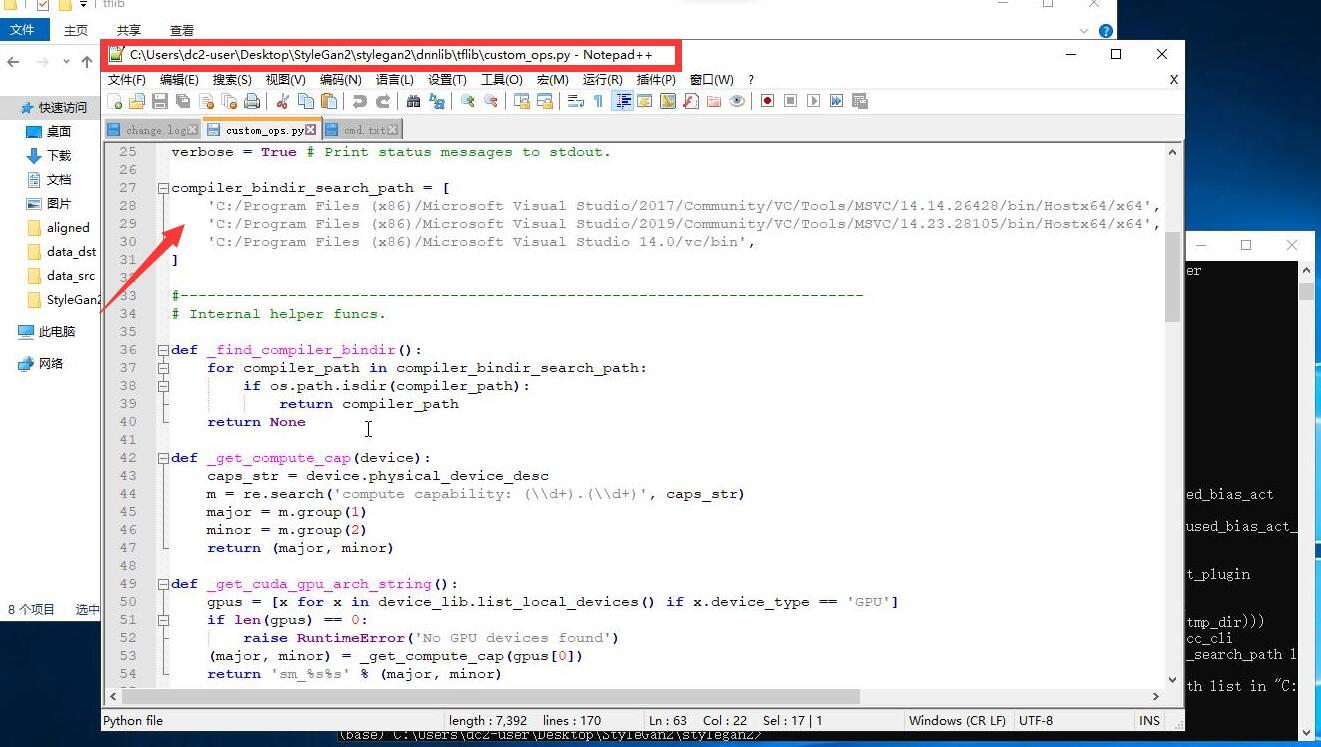
Task: Close the change.log tab
Action: tap(193, 130)
